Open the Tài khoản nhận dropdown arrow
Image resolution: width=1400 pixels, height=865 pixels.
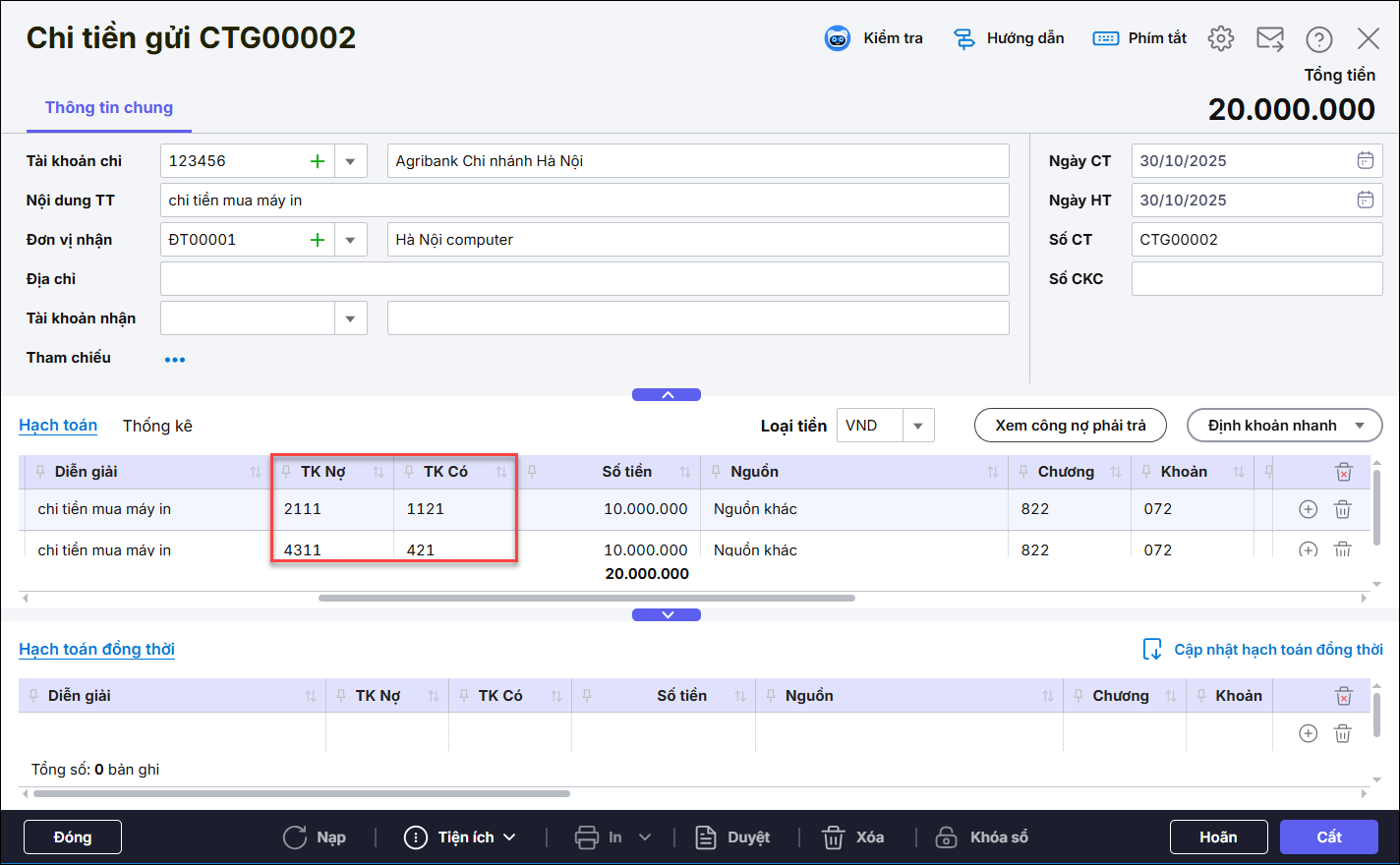pos(350,318)
